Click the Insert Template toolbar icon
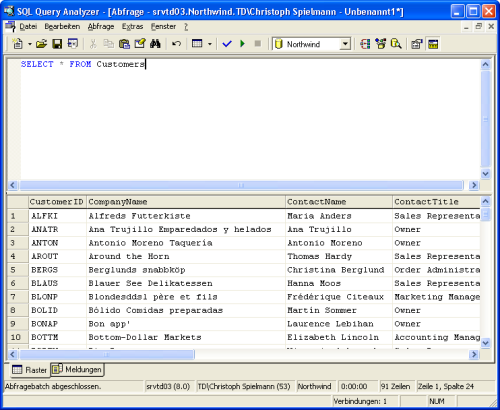 (73, 44)
